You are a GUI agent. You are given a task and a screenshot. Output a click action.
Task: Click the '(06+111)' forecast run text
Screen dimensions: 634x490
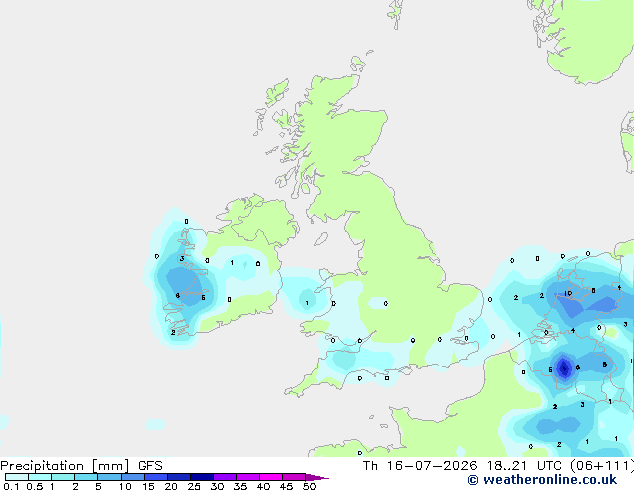pos(602,466)
